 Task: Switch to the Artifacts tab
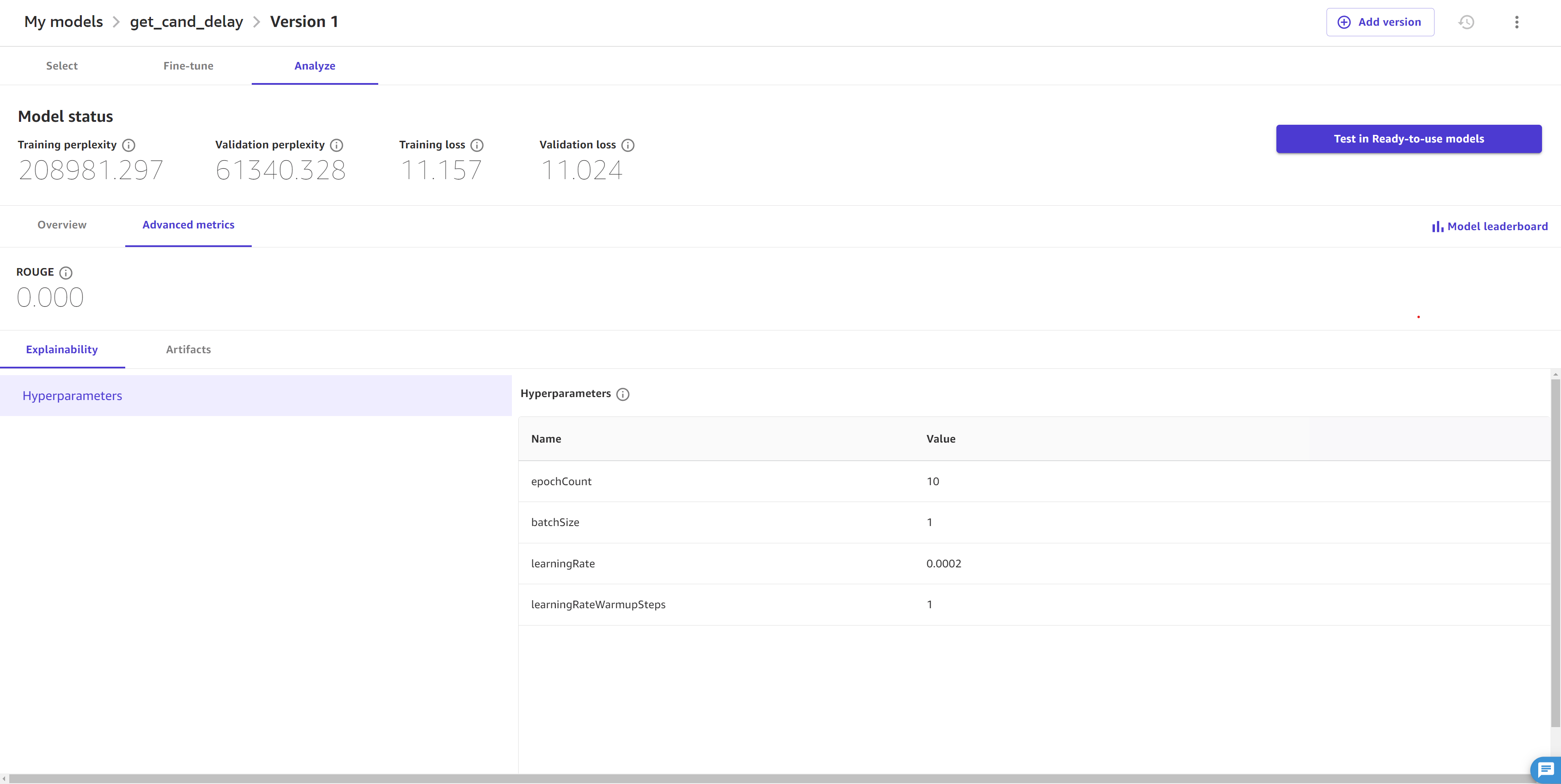click(188, 349)
